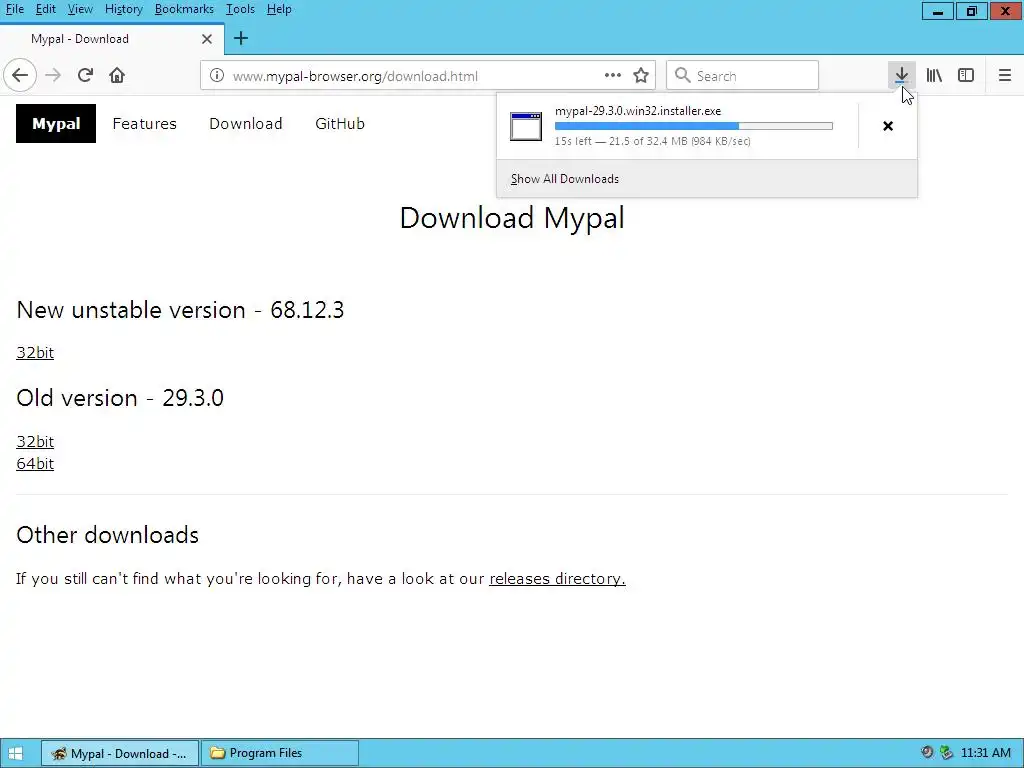Click the 11:31 AM clock
1024x768 pixels.
click(986, 753)
